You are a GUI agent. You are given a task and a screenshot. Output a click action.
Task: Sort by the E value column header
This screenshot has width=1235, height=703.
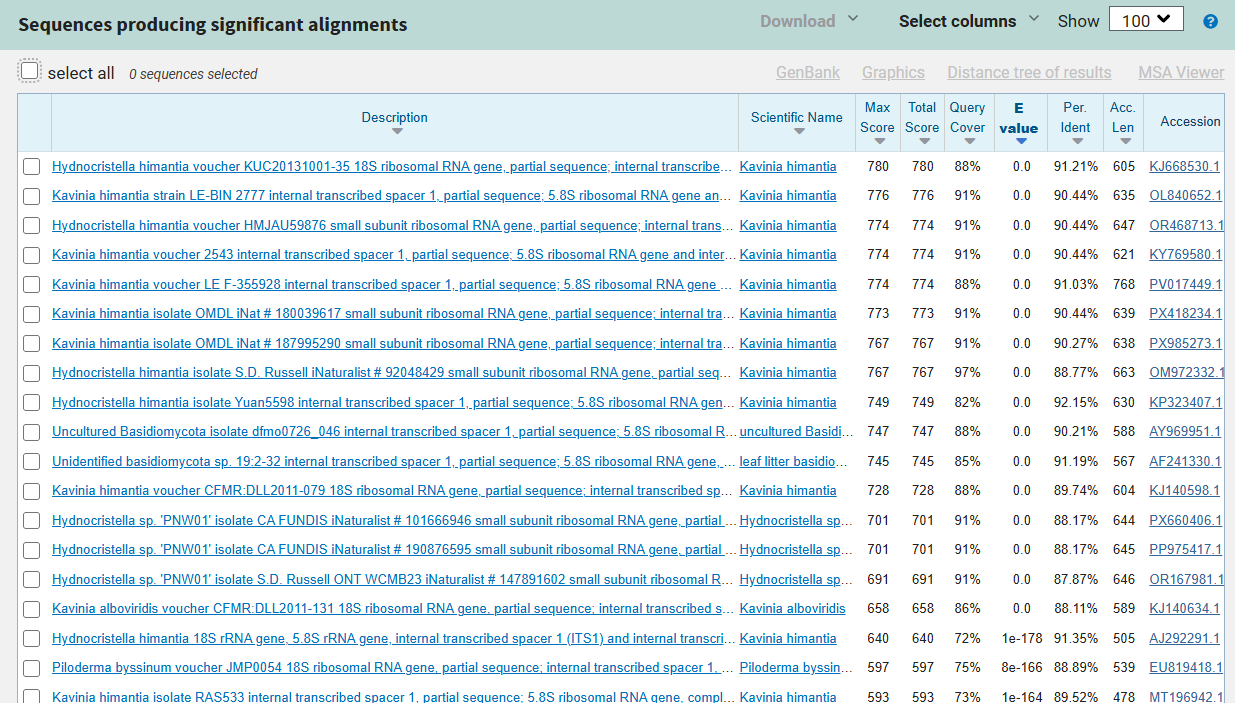[1019, 118]
